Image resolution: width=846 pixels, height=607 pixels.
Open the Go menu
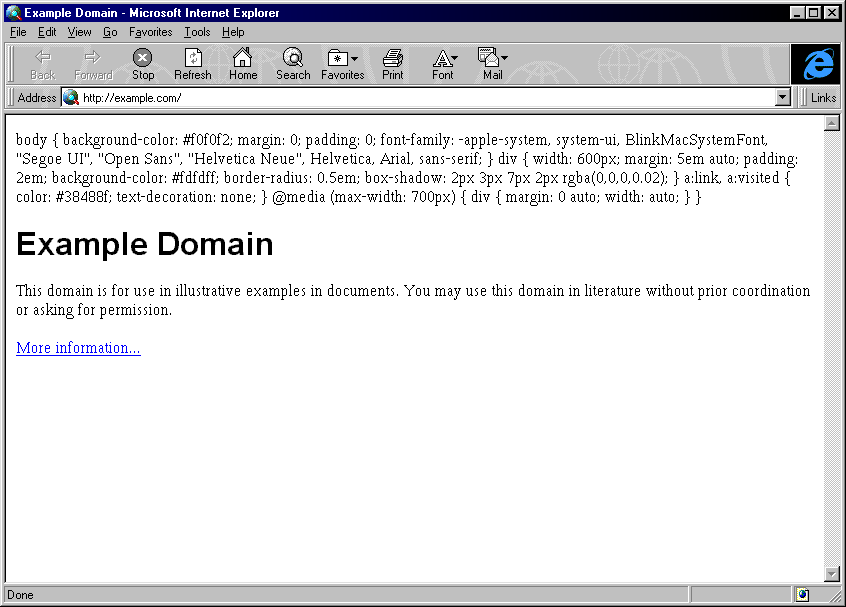click(x=110, y=32)
